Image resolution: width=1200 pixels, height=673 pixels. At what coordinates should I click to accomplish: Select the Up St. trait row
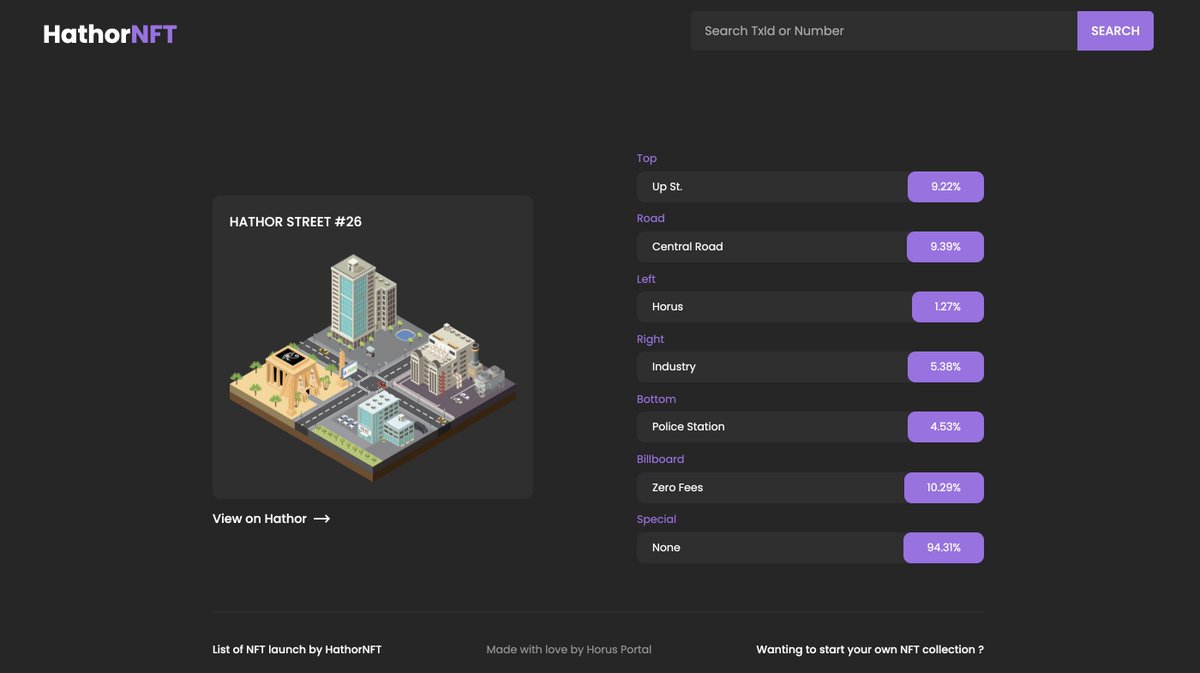810,187
